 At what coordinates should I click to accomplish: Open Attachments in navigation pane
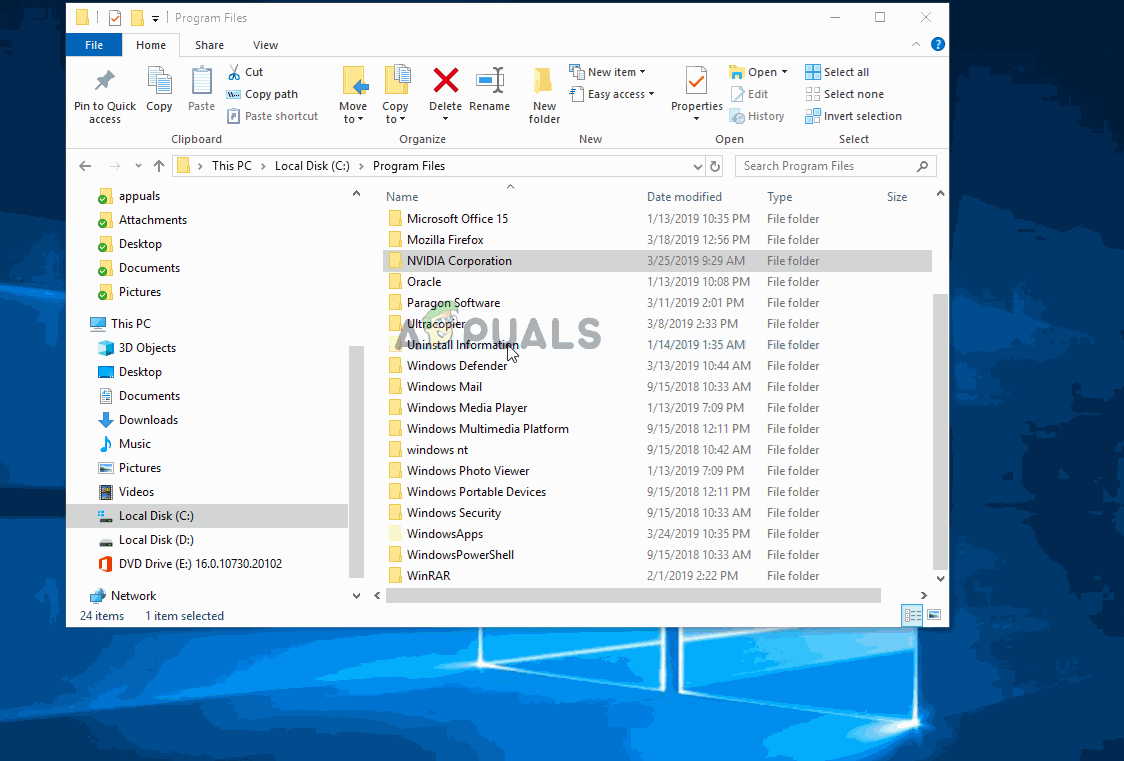(153, 220)
